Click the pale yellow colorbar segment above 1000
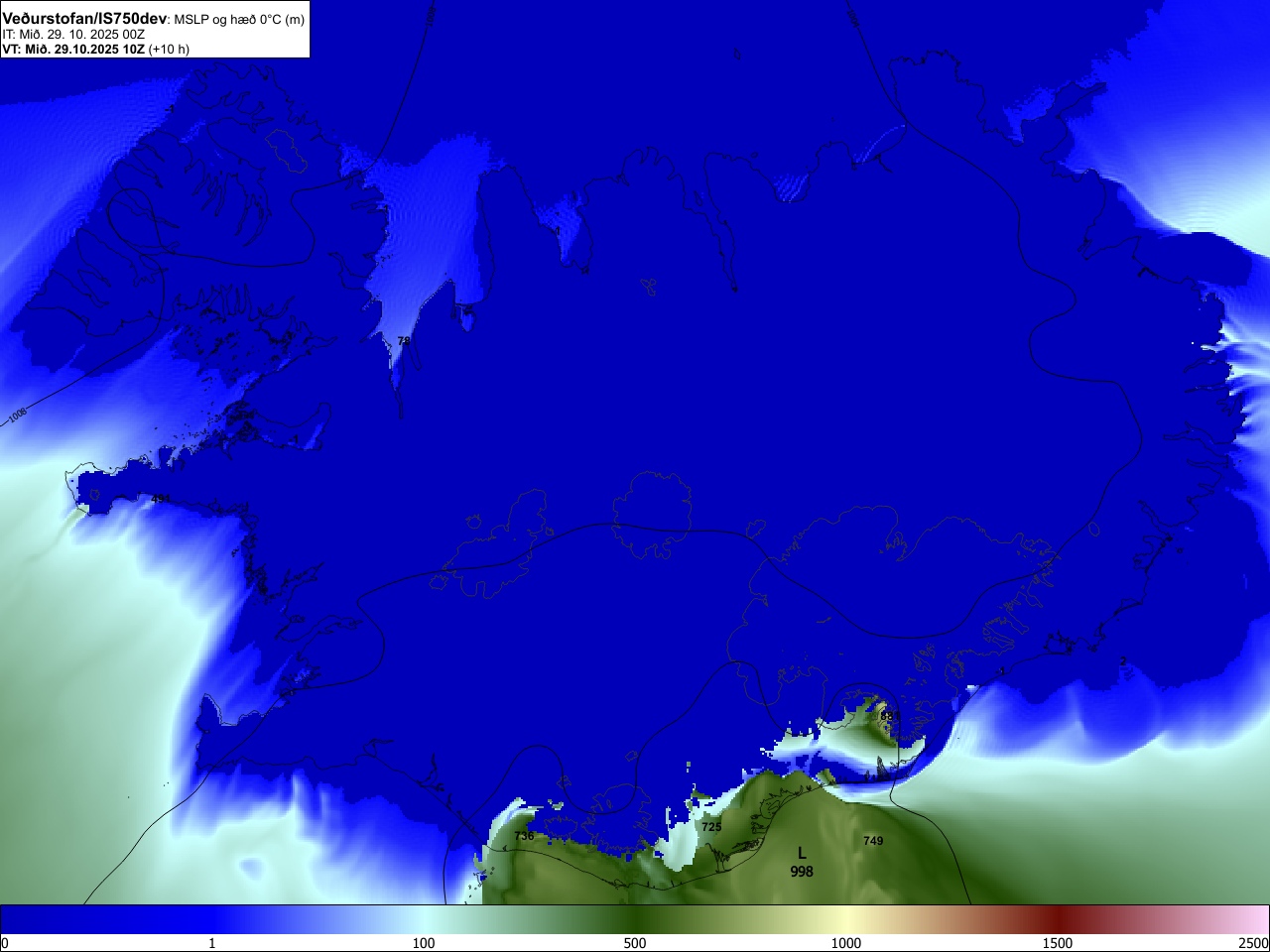Image resolution: width=1270 pixels, height=952 pixels. tap(846, 919)
